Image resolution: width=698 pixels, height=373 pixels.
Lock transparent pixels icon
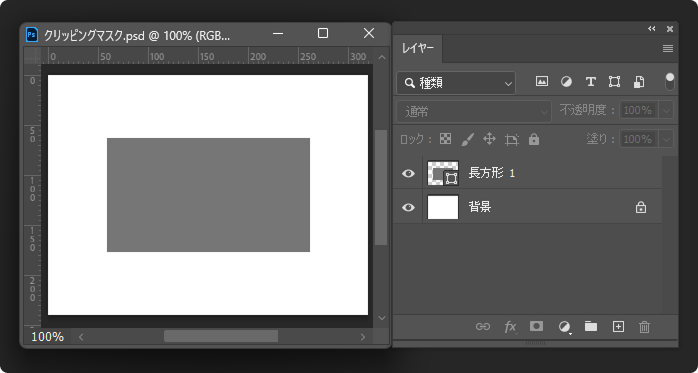445,139
